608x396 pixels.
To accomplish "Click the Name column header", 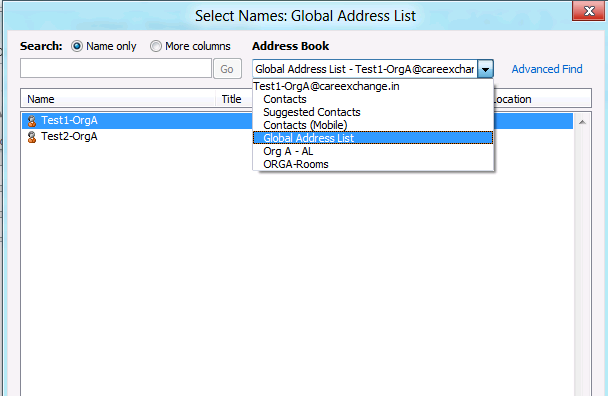I will pyautogui.click(x=118, y=99).
